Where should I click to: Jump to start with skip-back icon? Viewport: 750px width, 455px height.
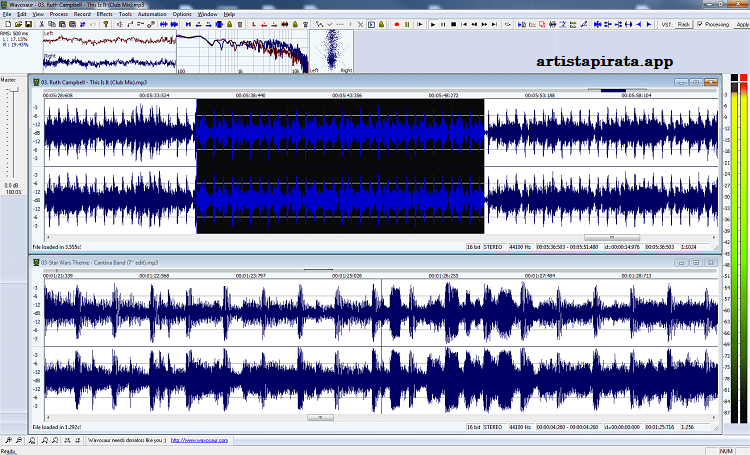464,24
